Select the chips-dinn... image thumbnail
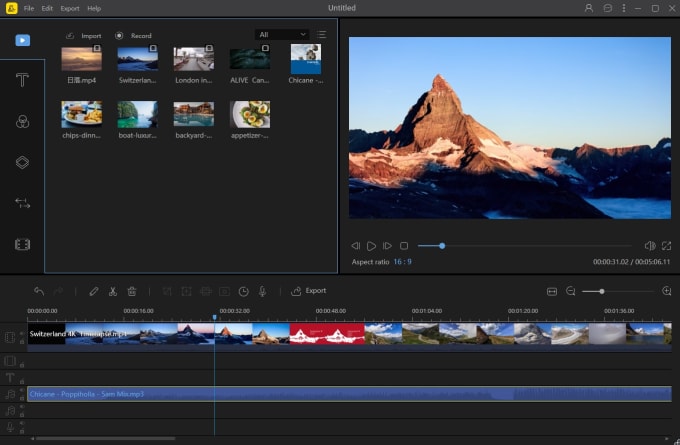Viewport: 680px width, 445px height. 82,115
